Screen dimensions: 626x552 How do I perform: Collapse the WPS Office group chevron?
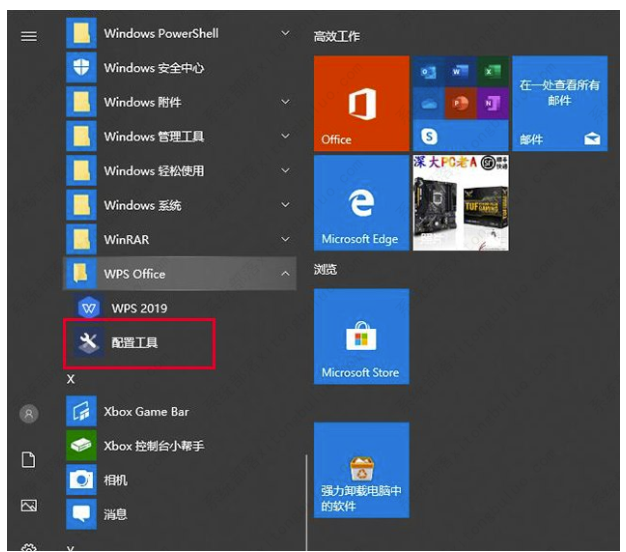(285, 273)
